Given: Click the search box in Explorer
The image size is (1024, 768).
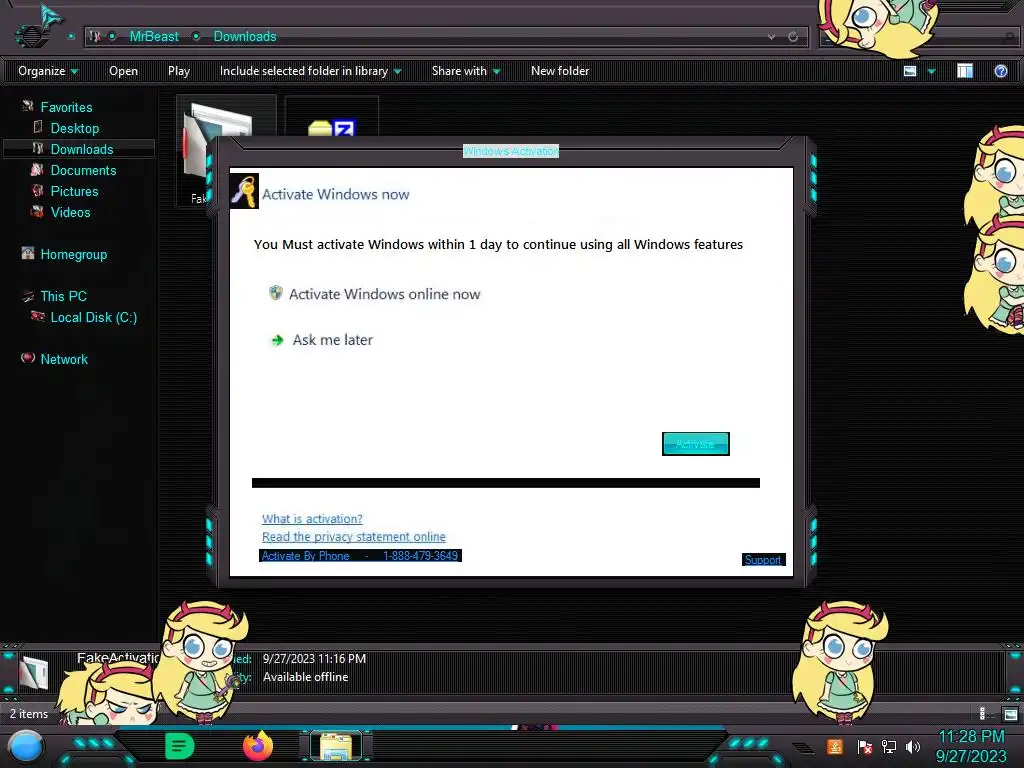Looking at the screenshot, I should click(918, 37).
